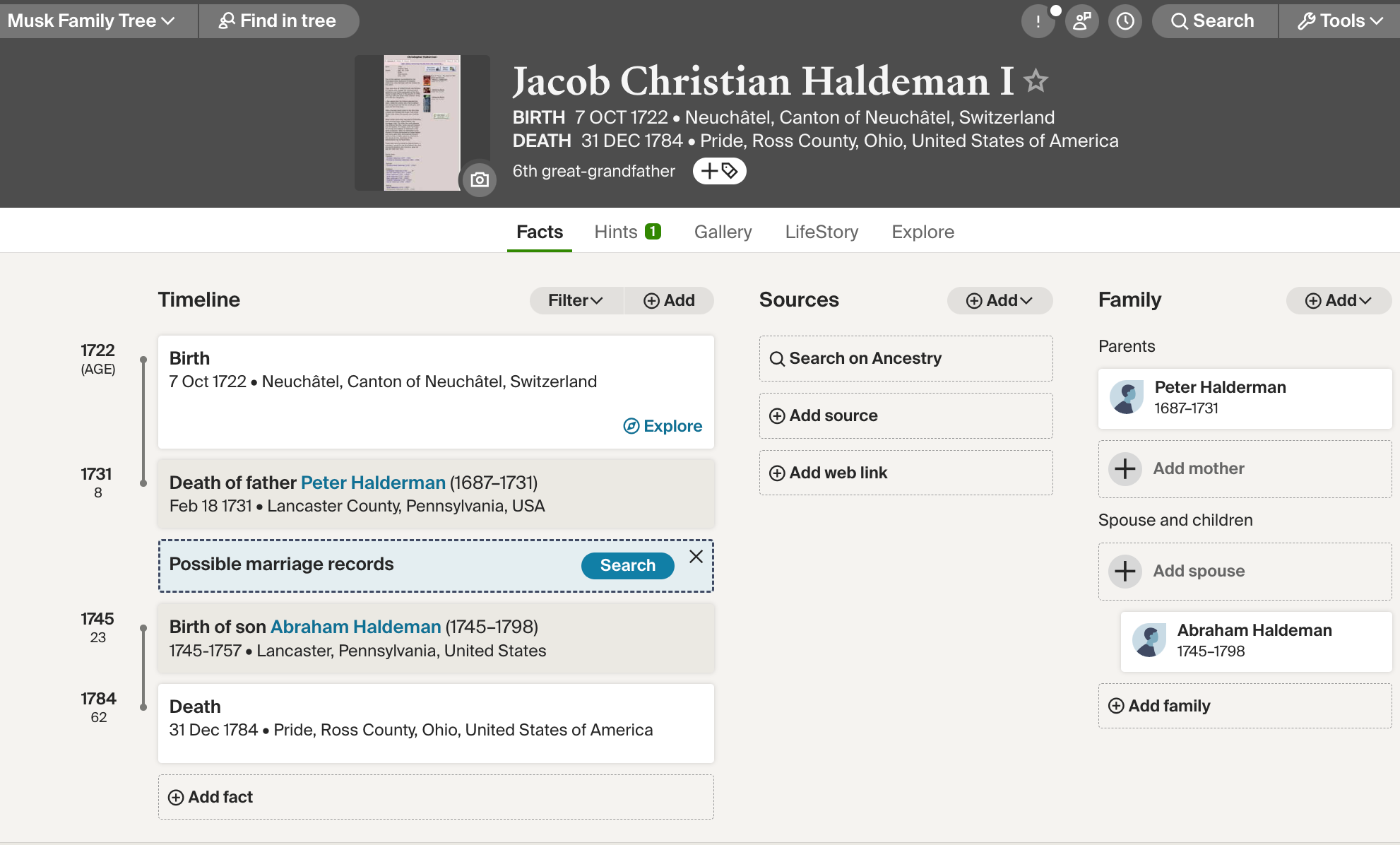Click the add tag icon button
The image size is (1400, 845).
point(719,171)
